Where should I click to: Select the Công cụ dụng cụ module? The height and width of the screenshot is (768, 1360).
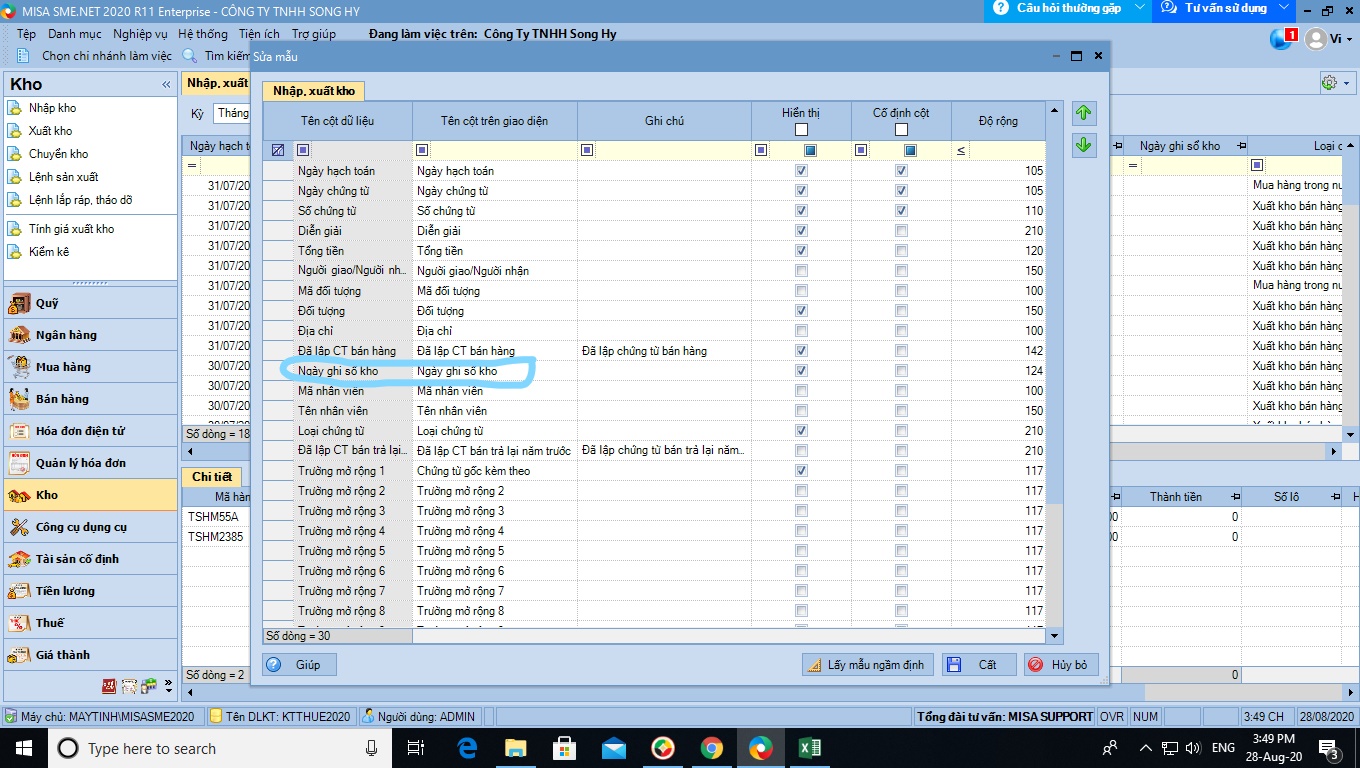pyautogui.click(x=81, y=527)
